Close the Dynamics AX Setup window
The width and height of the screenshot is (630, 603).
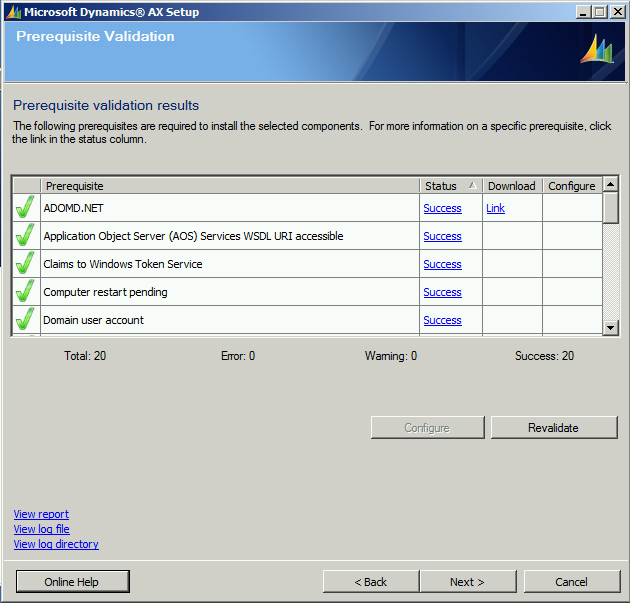617,12
